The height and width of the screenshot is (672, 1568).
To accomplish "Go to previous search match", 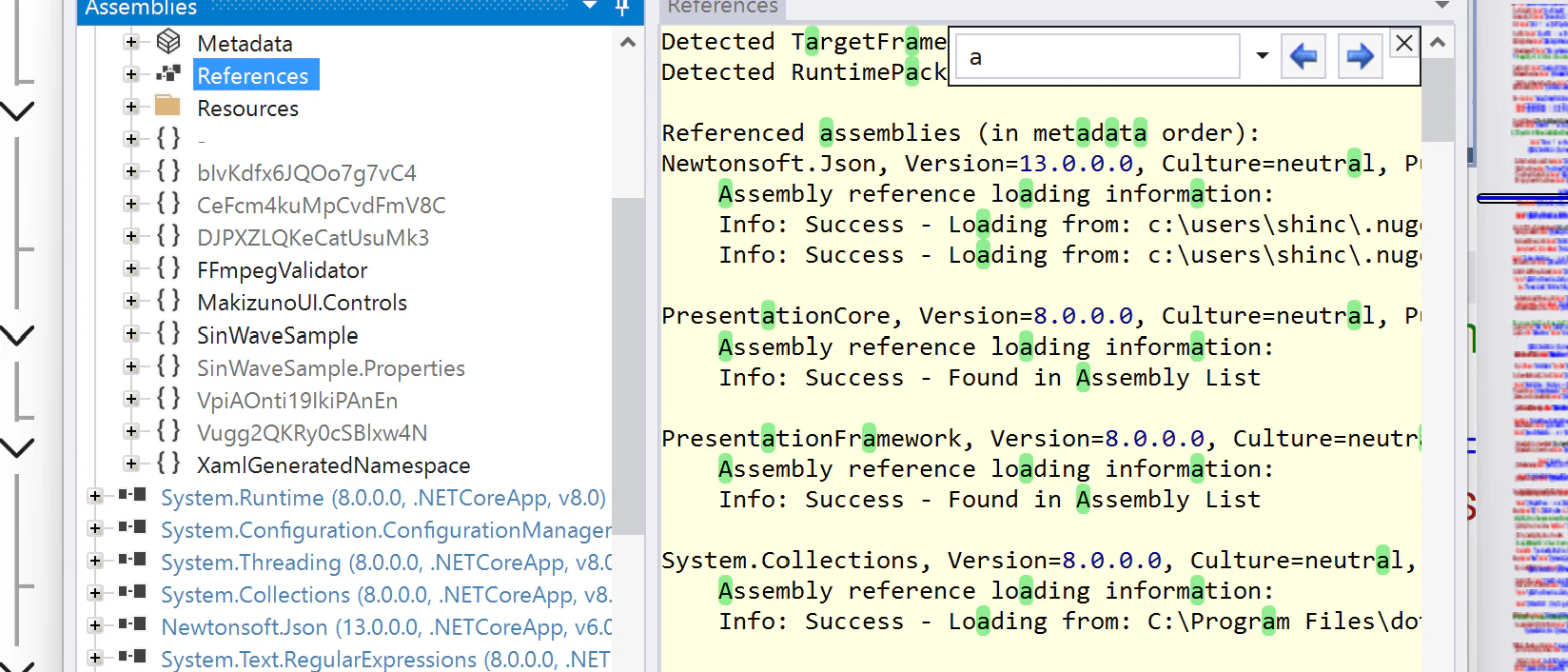I will point(1303,56).
